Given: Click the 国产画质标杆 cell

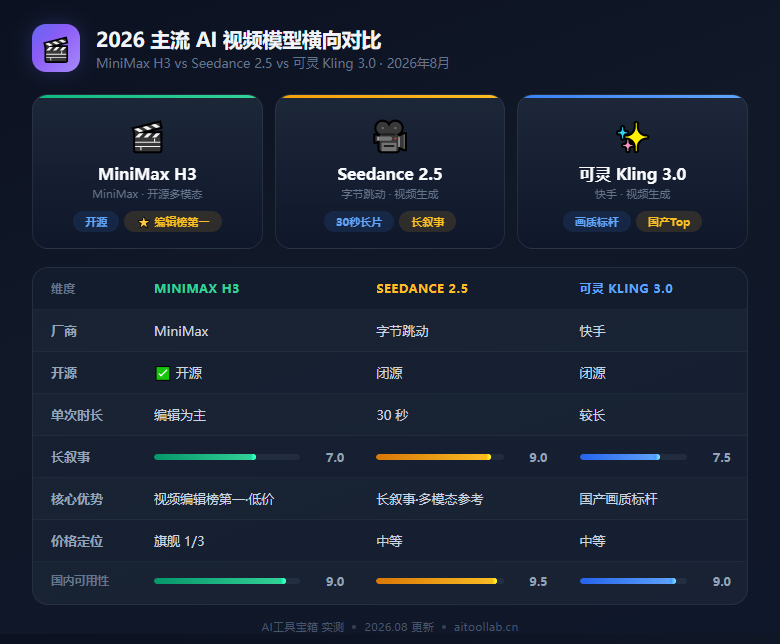Looking at the screenshot, I should tap(618, 499).
